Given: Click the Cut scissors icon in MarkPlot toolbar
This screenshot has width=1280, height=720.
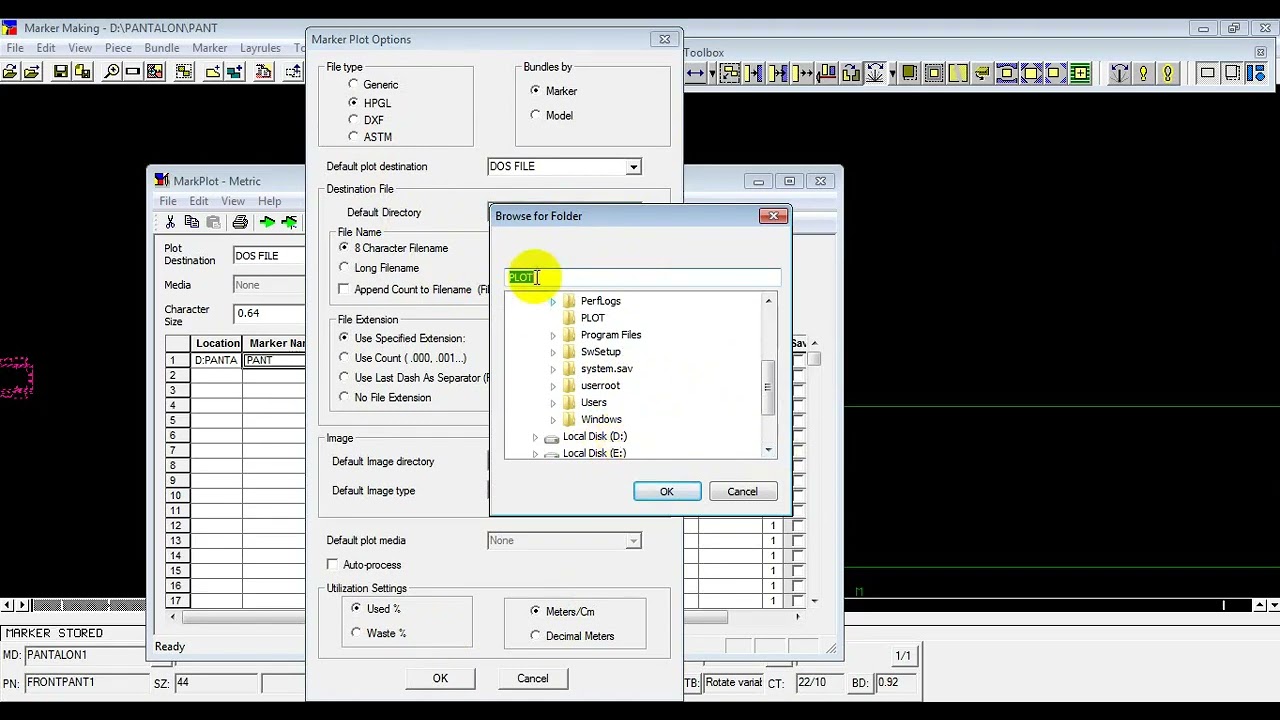Looking at the screenshot, I should coord(170,222).
